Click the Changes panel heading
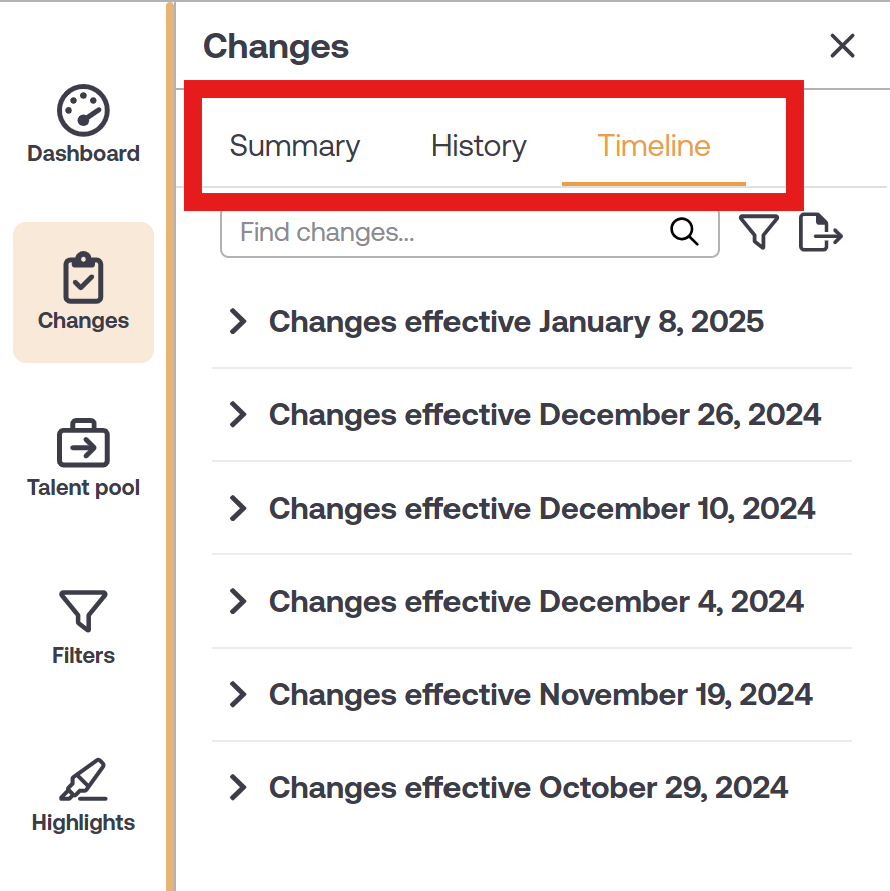This screenshot has height=891, width=890. pos(276,46)
